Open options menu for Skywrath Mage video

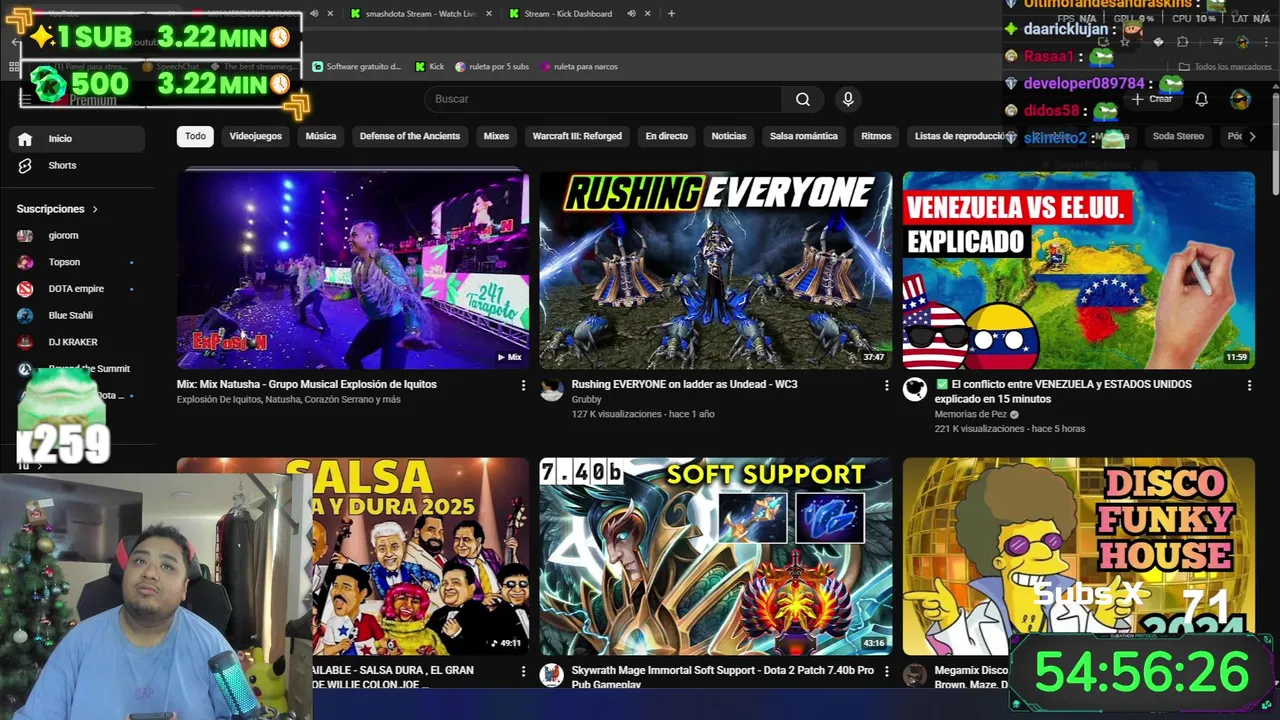coord(886,671)
